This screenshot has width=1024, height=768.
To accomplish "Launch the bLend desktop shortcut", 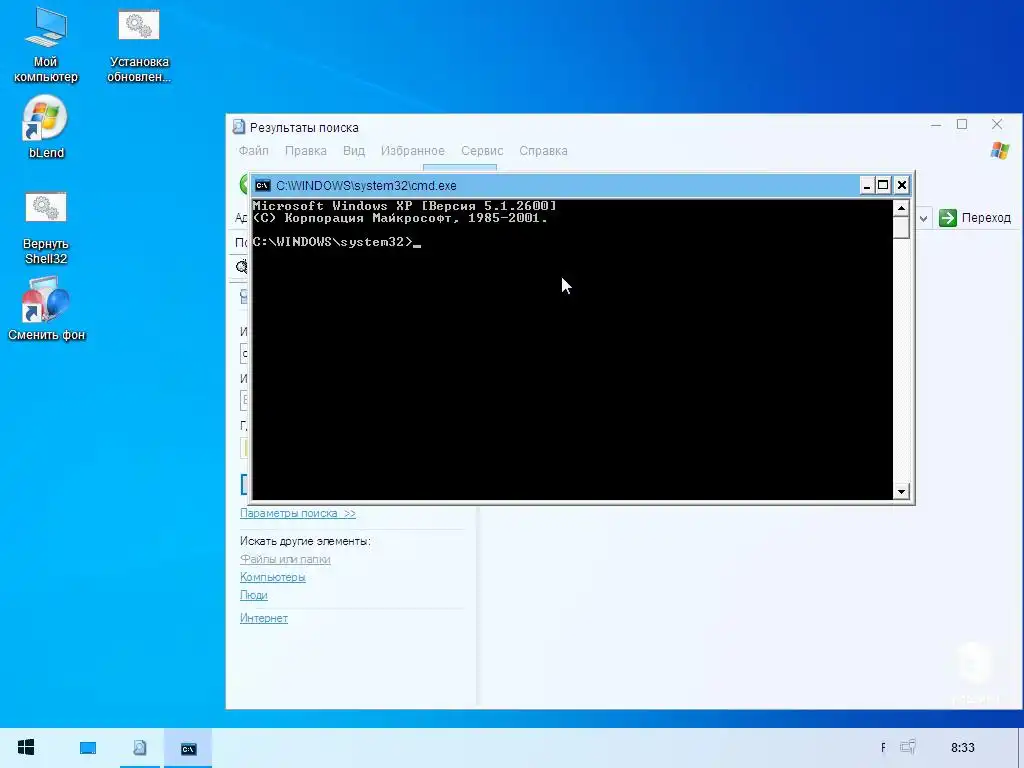I will [46, 127].
